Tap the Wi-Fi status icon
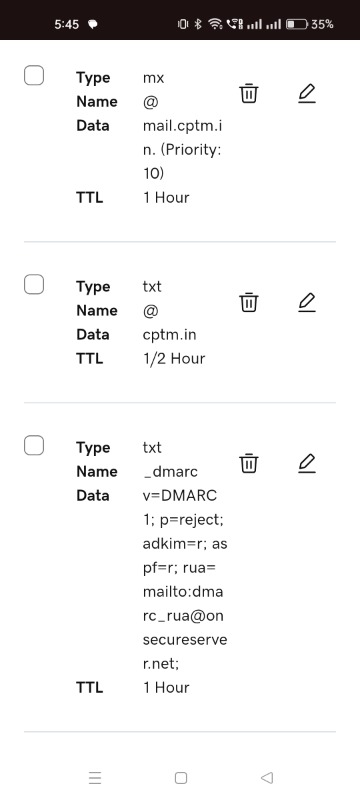The image size is (360, 800). (x=216, y=24)
